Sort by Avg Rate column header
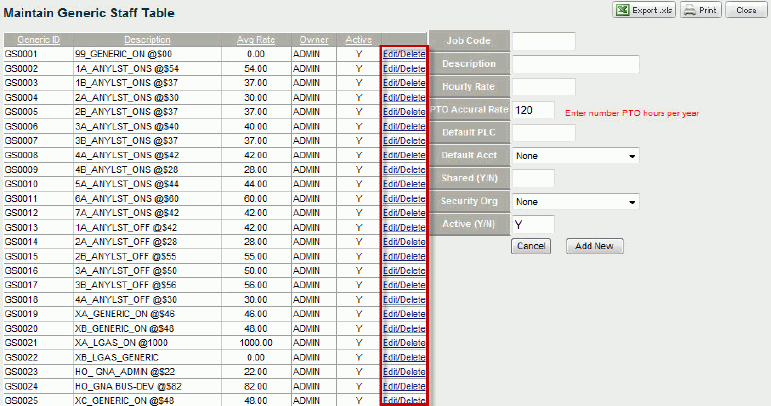The height and width of the screenshot is (406, 771). pos(255,40)
